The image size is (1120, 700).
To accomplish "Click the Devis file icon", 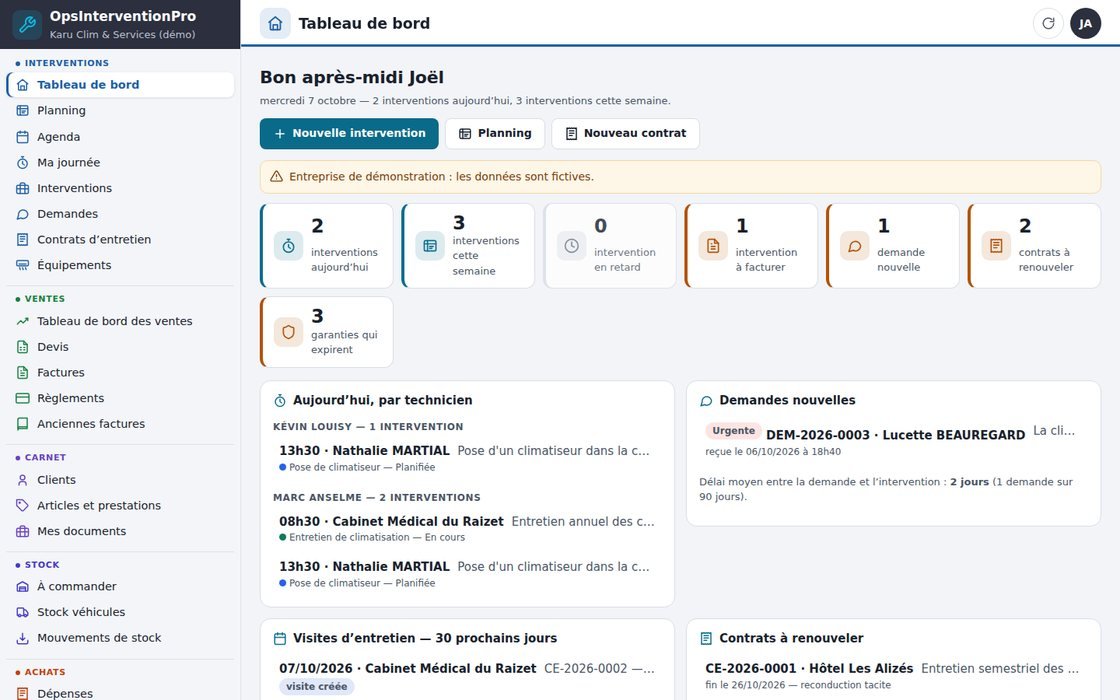I will pyautogui.click(x=23, y=346).
